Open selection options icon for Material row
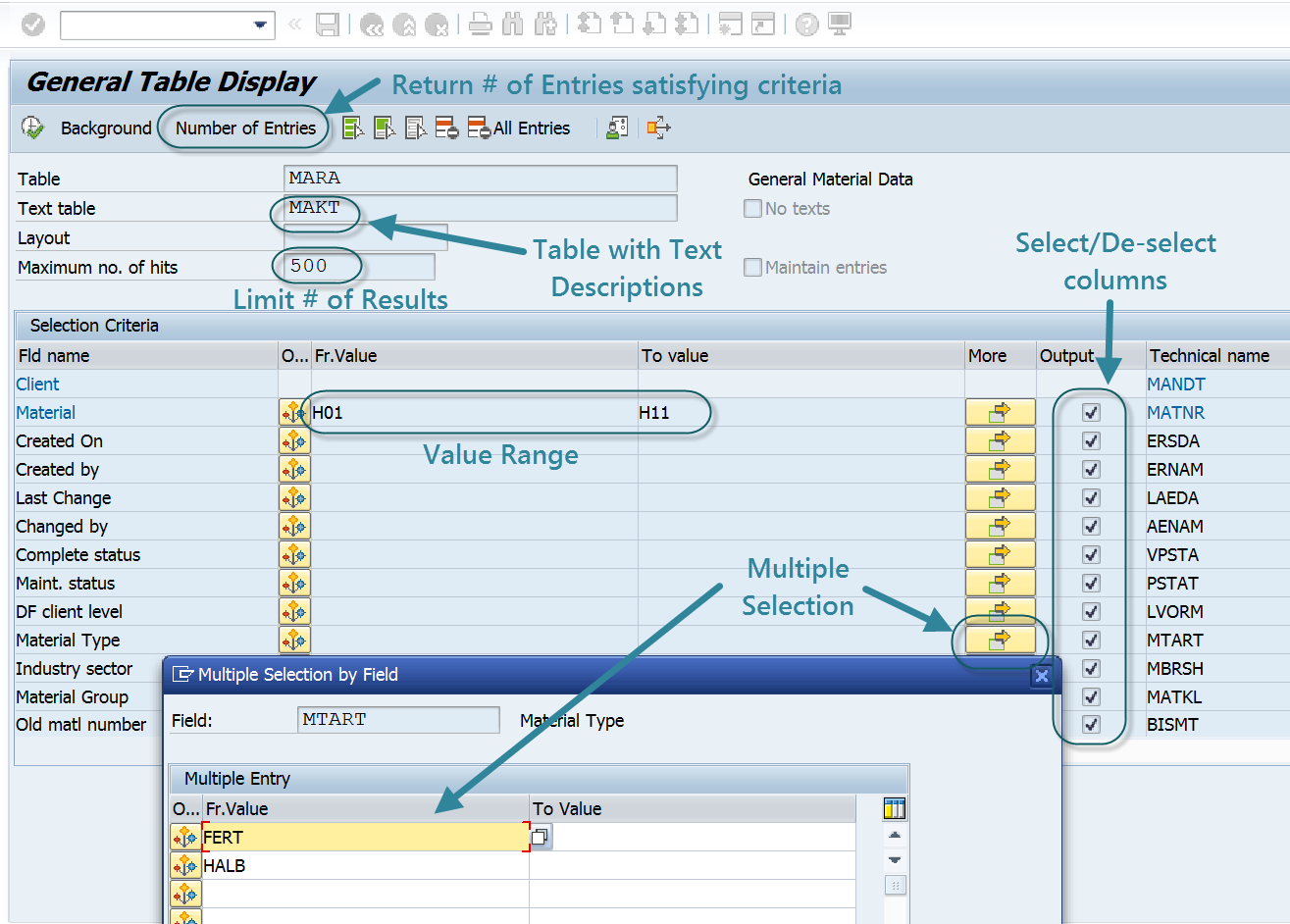Viewport: 1290px width, 924px height. 293,413
